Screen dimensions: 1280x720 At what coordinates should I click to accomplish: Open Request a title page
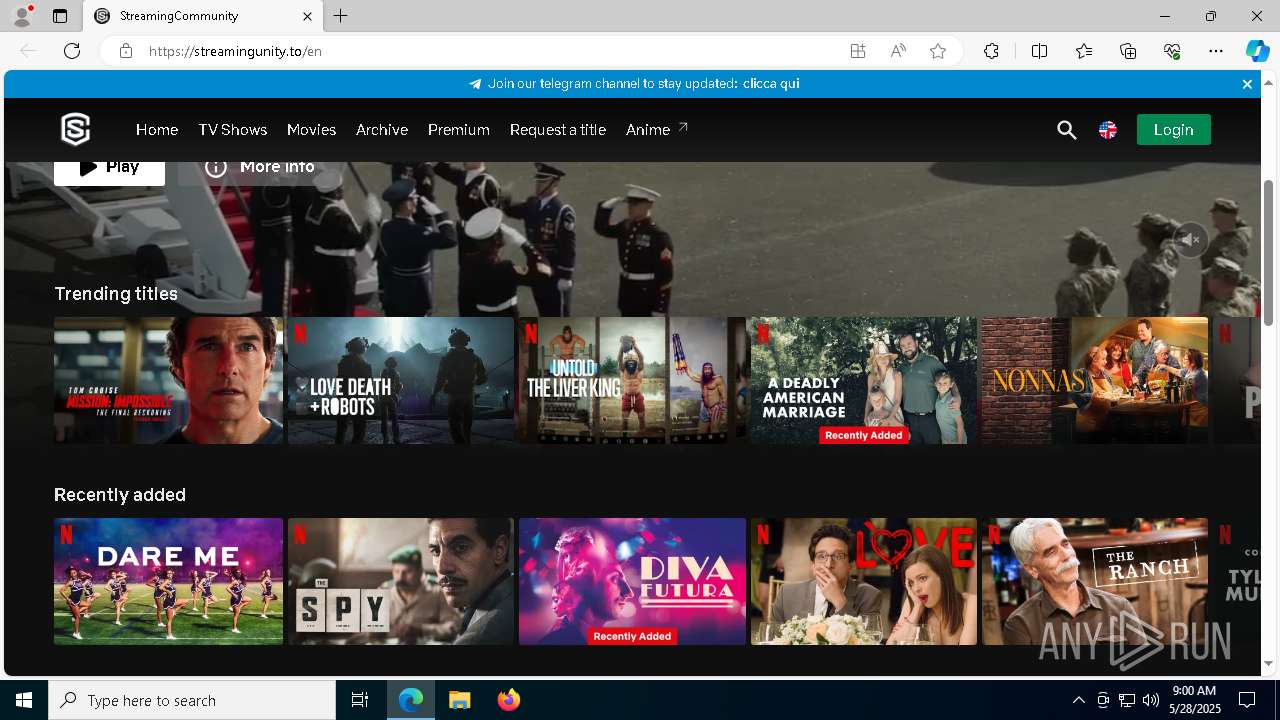pos(558,130)
